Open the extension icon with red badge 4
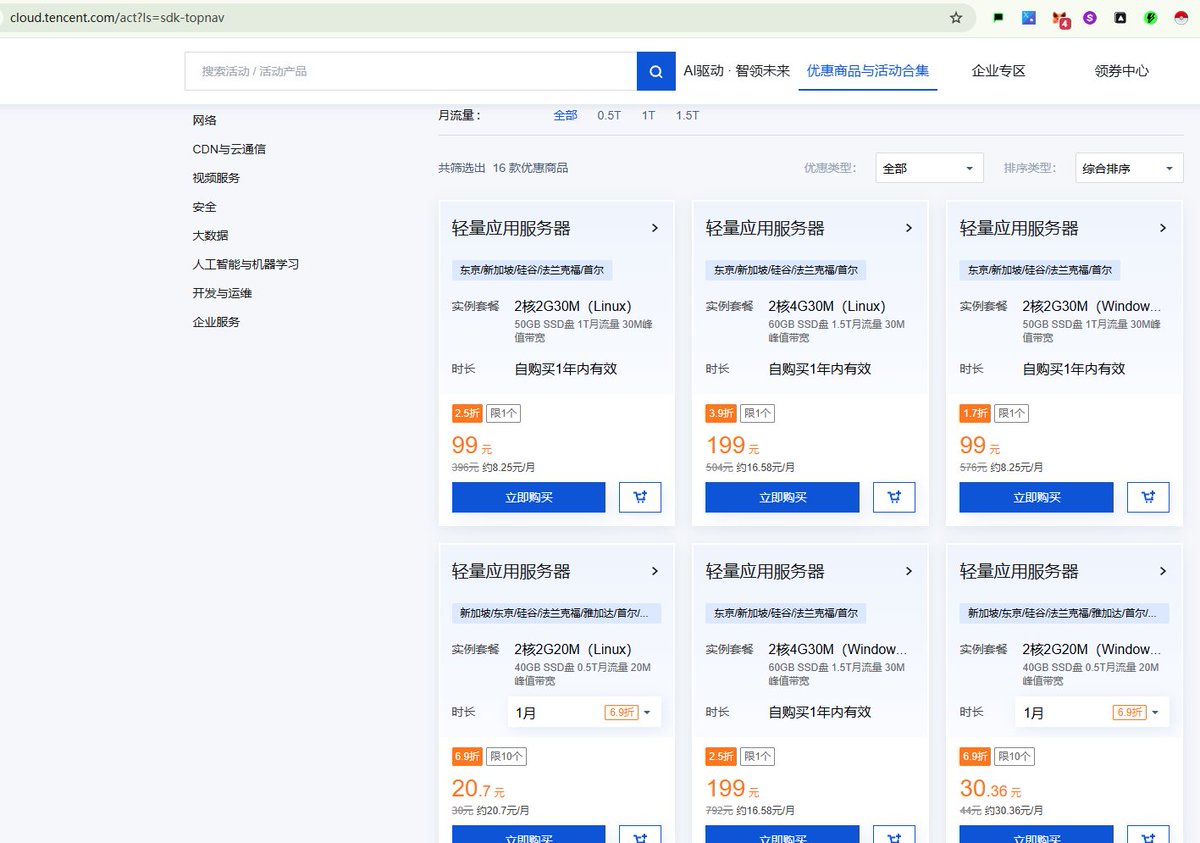Image resolution: width=1200 pixels, height=843 pixels. (x=1060, y=18)
